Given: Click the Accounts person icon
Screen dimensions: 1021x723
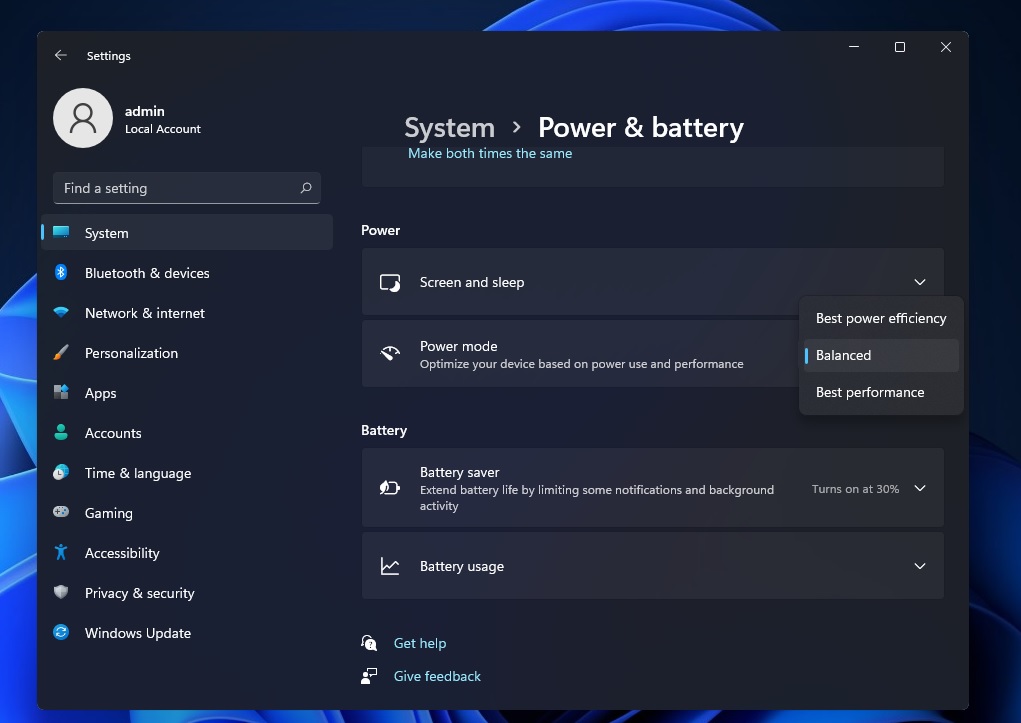Looking at the screenshot, I should coord(61,433).
